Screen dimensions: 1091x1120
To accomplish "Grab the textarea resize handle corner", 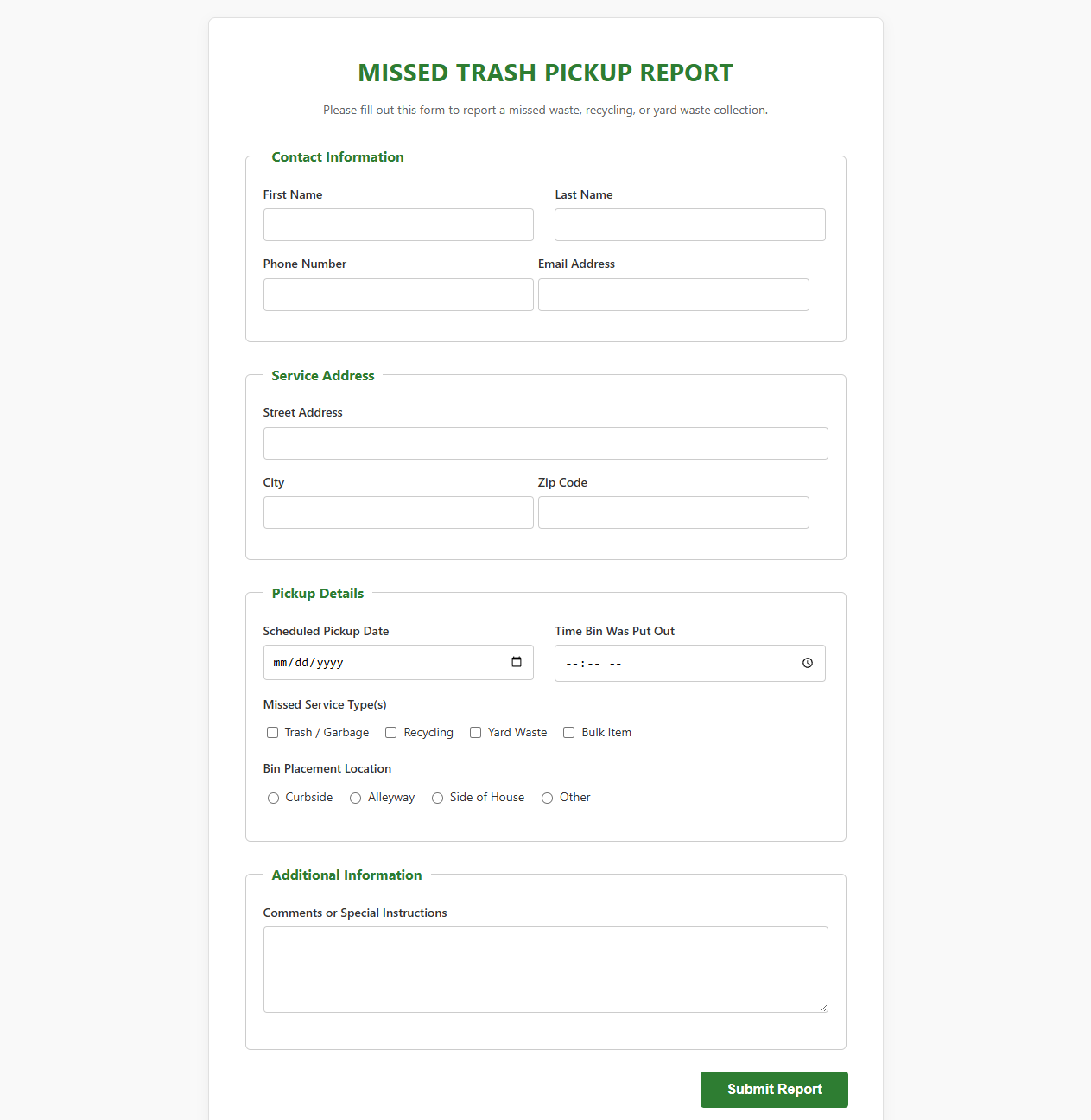I will (x=823, y=1008).
